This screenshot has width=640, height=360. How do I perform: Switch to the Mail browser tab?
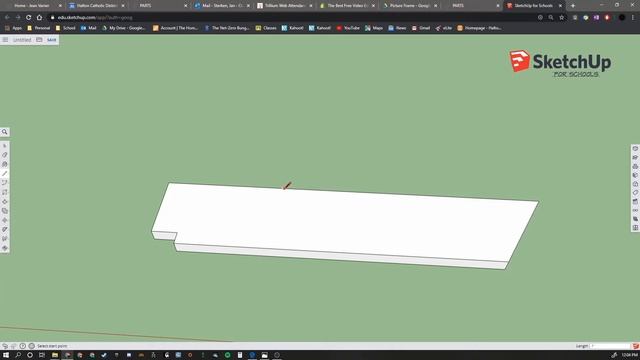222,6
